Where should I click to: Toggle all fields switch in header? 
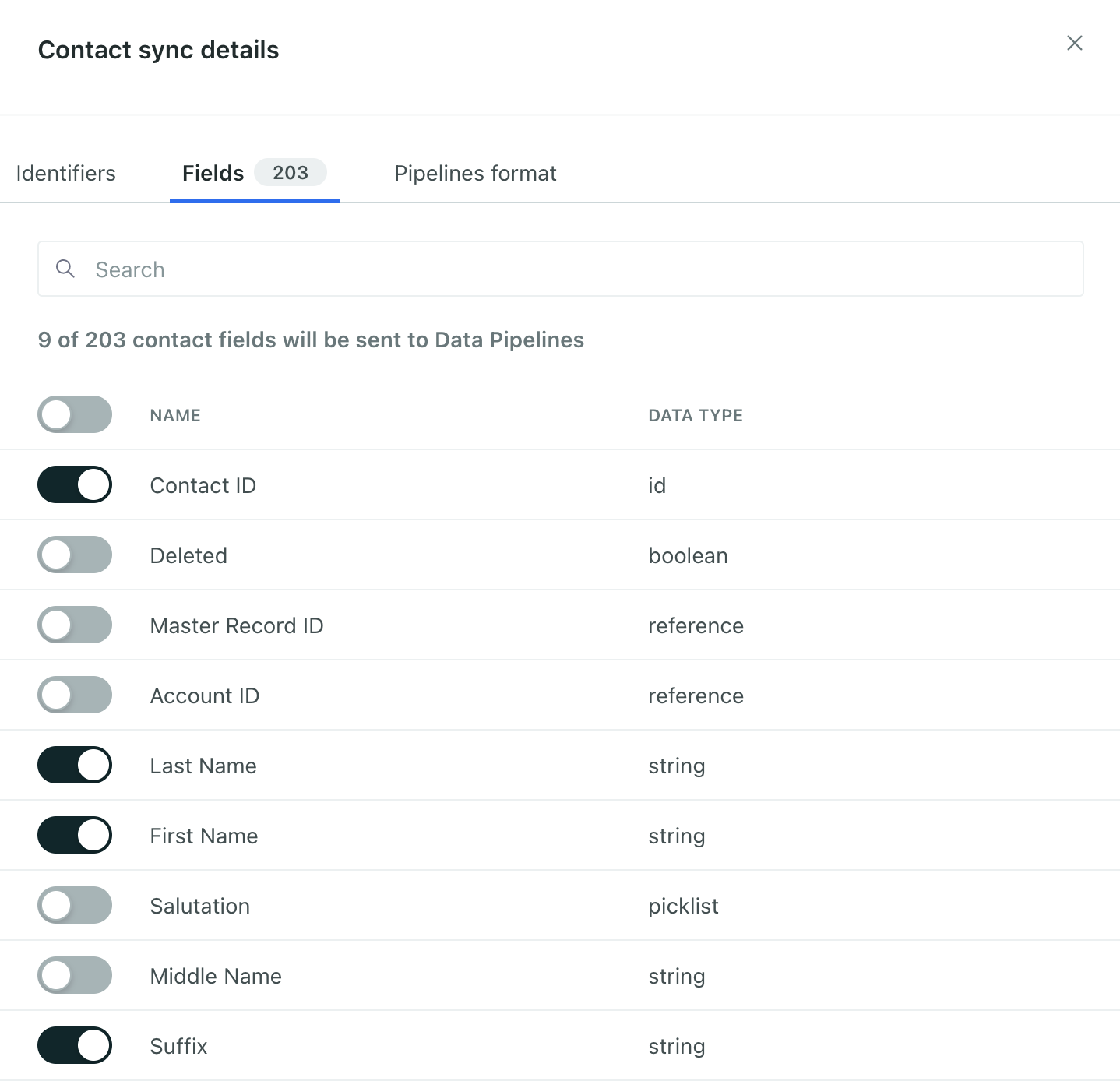[75, 414]
